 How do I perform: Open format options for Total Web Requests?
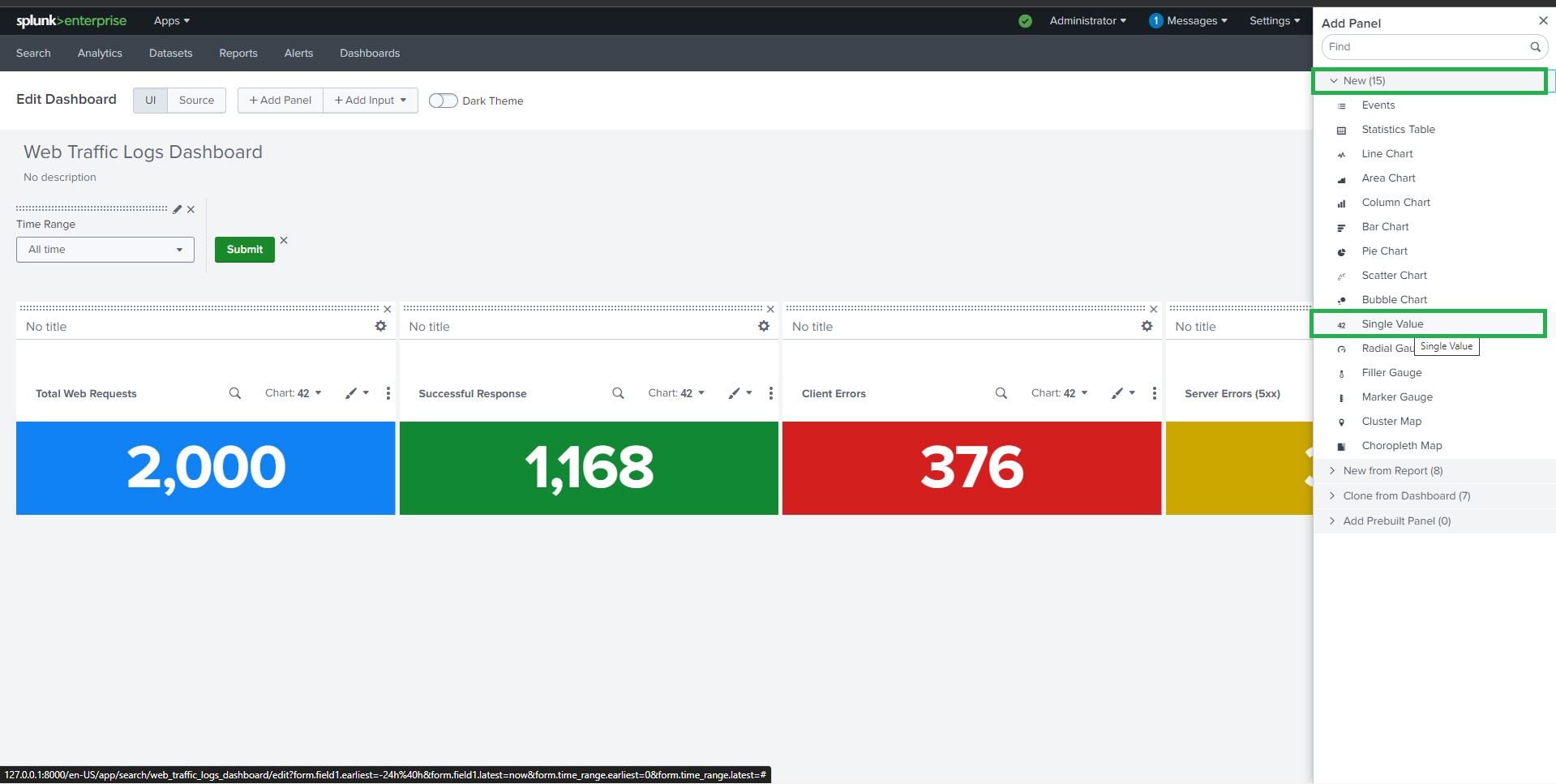click(357, 393)
